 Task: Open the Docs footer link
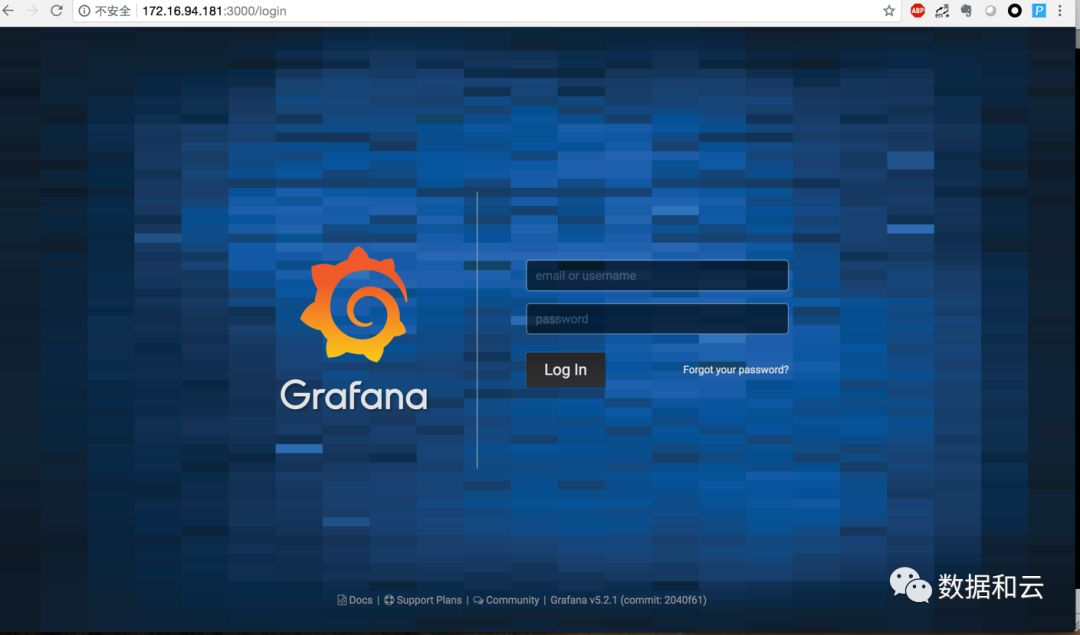[355, 600]
